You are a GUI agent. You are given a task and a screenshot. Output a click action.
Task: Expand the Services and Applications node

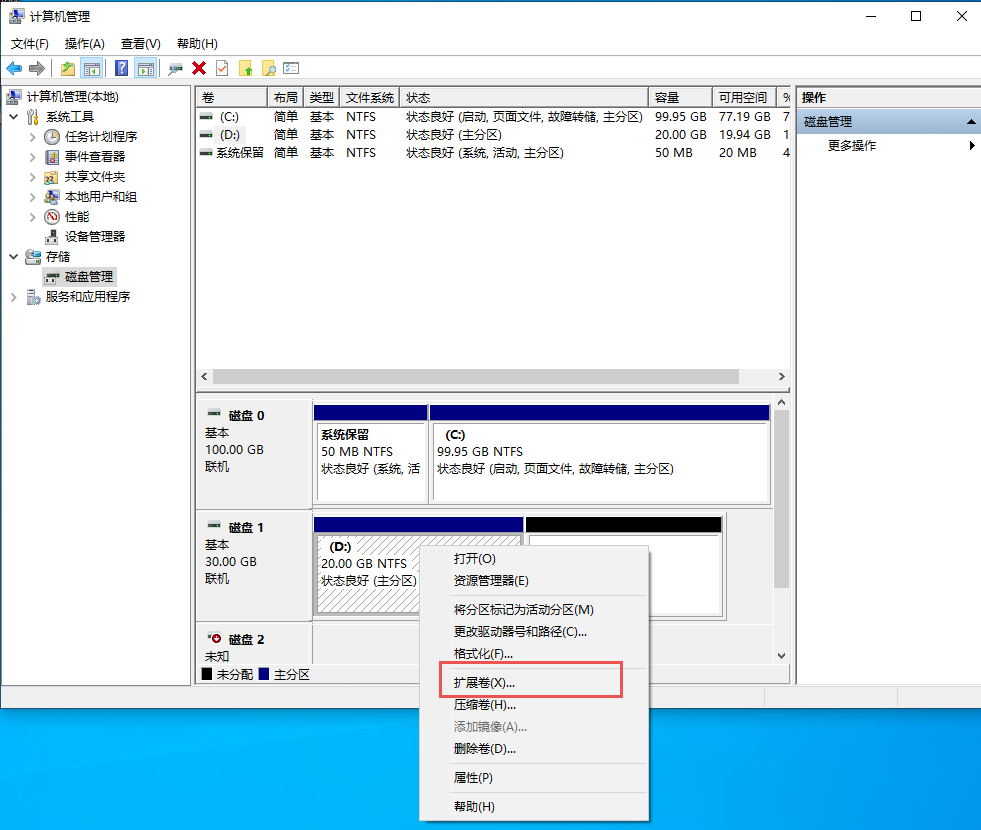click(14, 297)
